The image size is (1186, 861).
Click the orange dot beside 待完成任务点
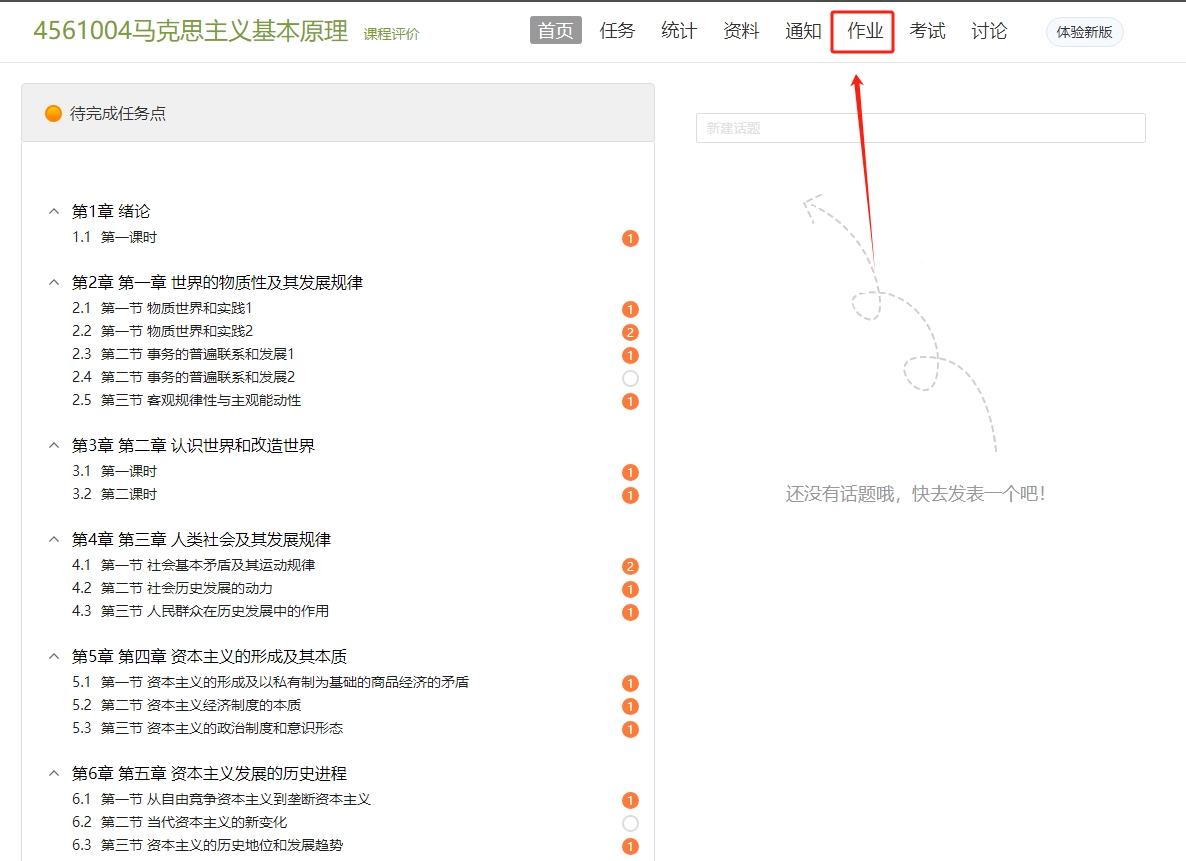pyautogui.click(x=54, y=114)
